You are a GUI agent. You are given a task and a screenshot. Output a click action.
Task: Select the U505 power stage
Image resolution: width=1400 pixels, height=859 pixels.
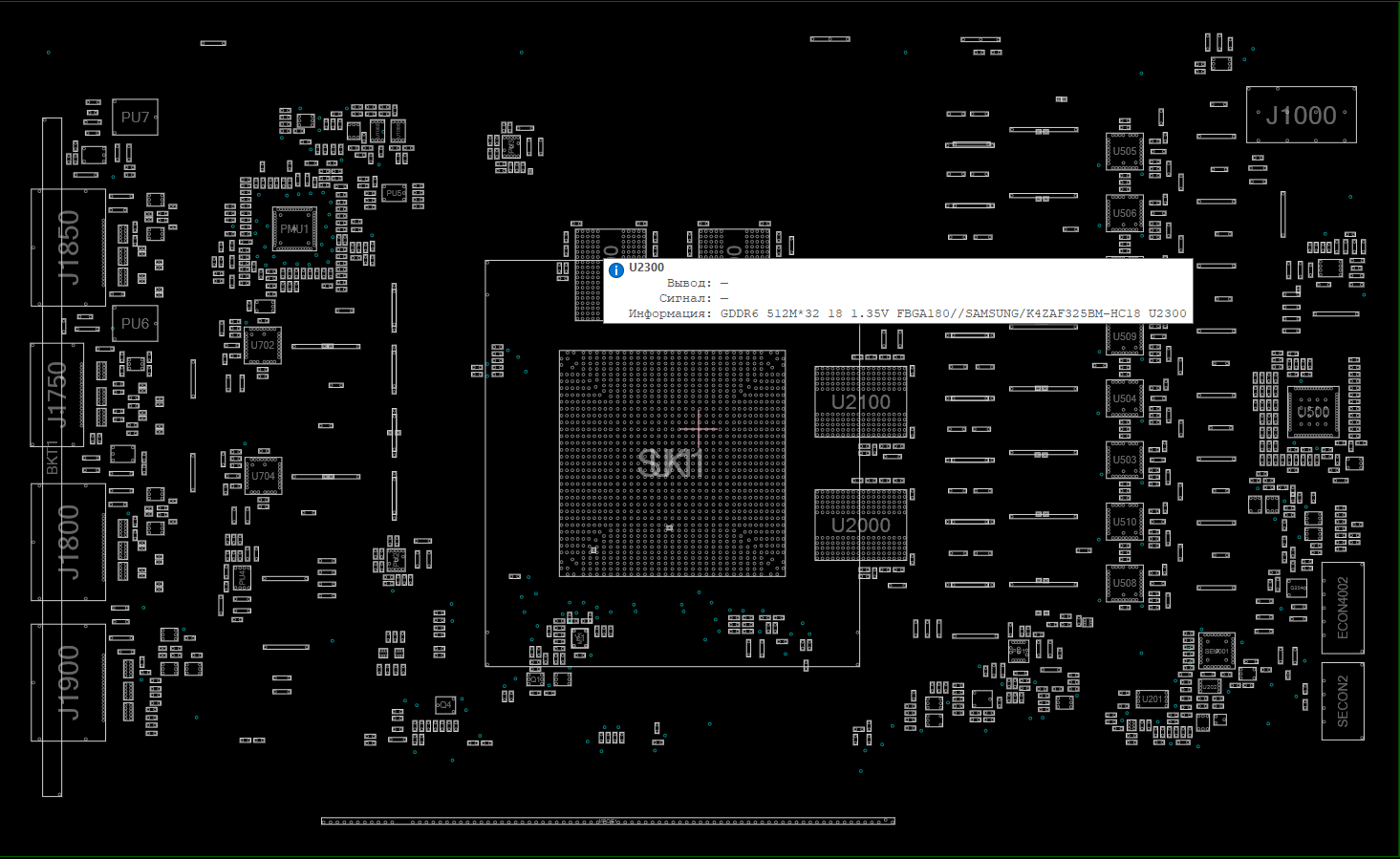(1125, 151)
